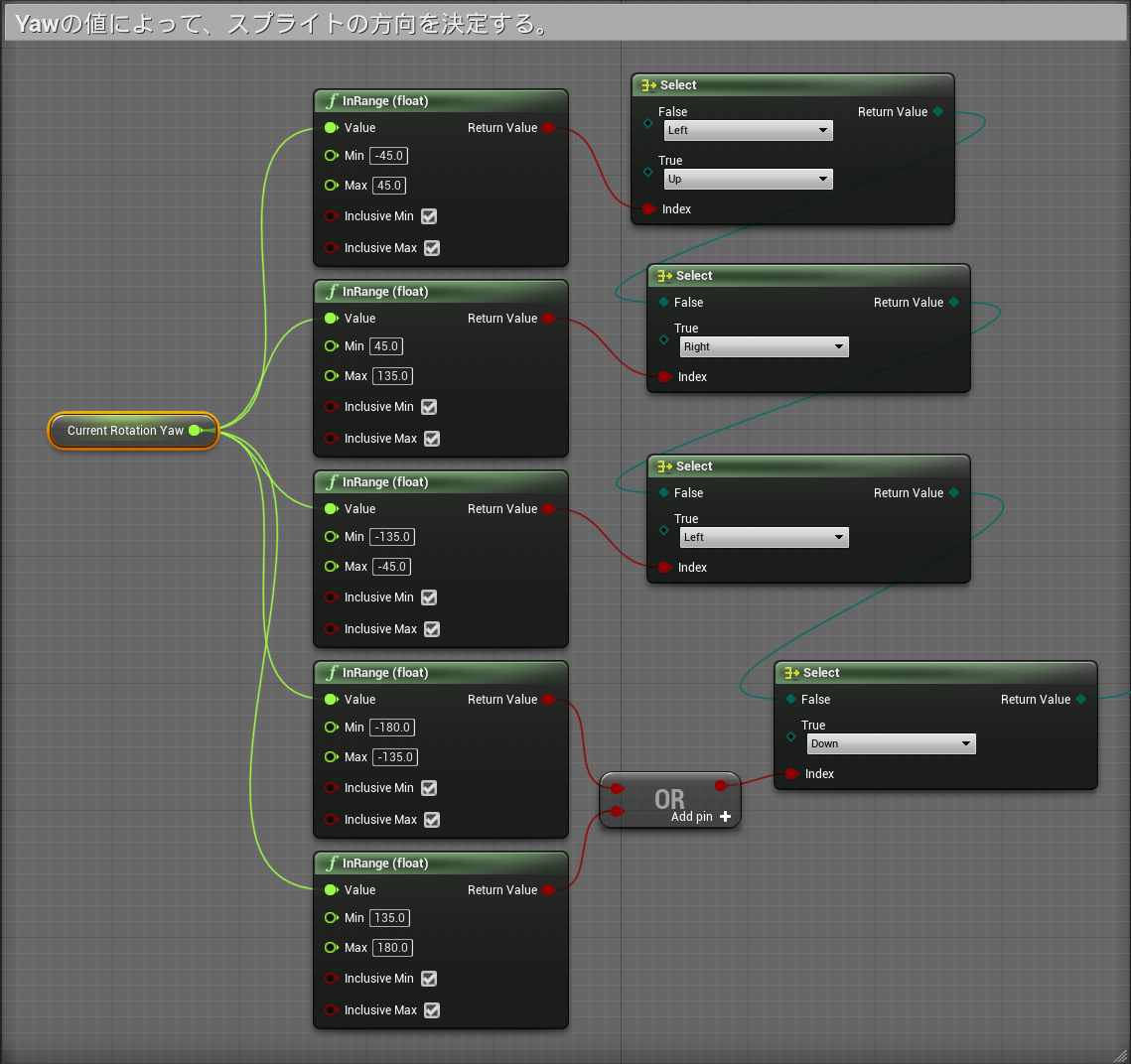Disable Inclusive Max on InRange Min -135.0 Max -45.0
Image resolution: width=1131 pixels, height=1064 pixels.
[432, 629]
